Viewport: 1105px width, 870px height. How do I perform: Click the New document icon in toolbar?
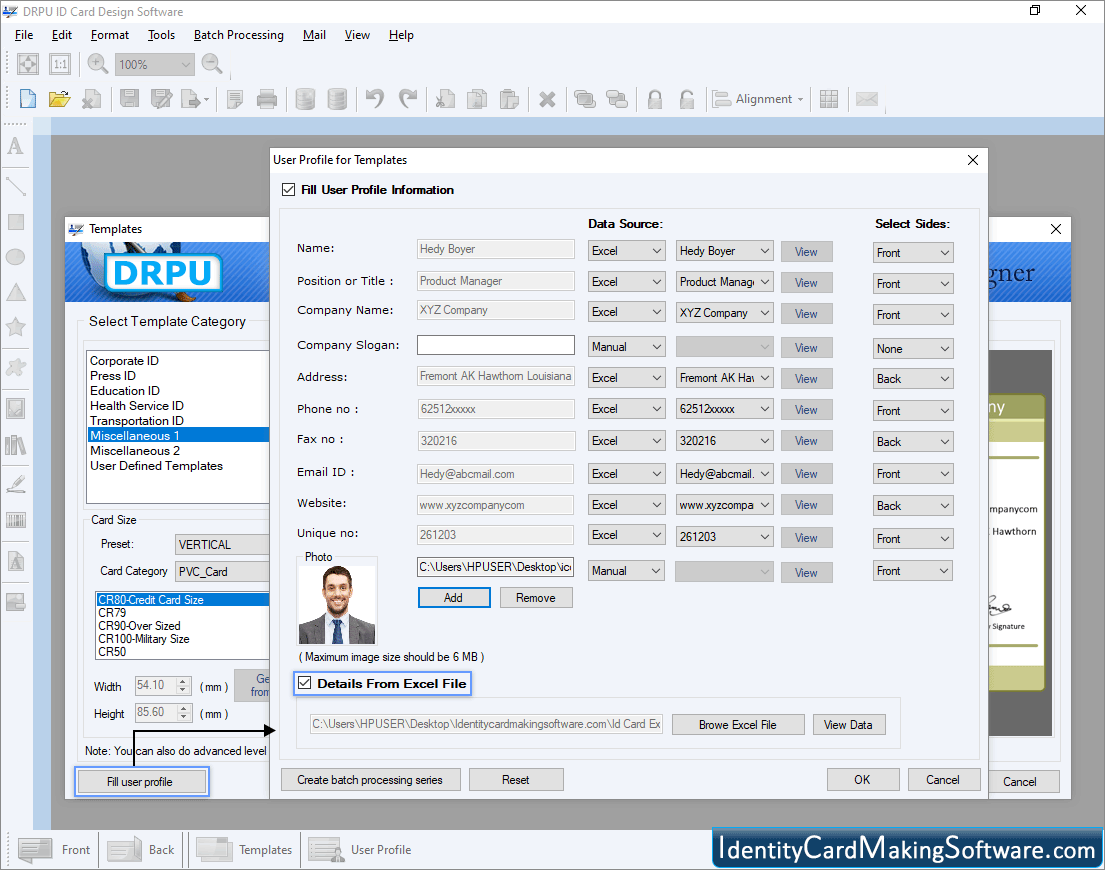(27, 99)
